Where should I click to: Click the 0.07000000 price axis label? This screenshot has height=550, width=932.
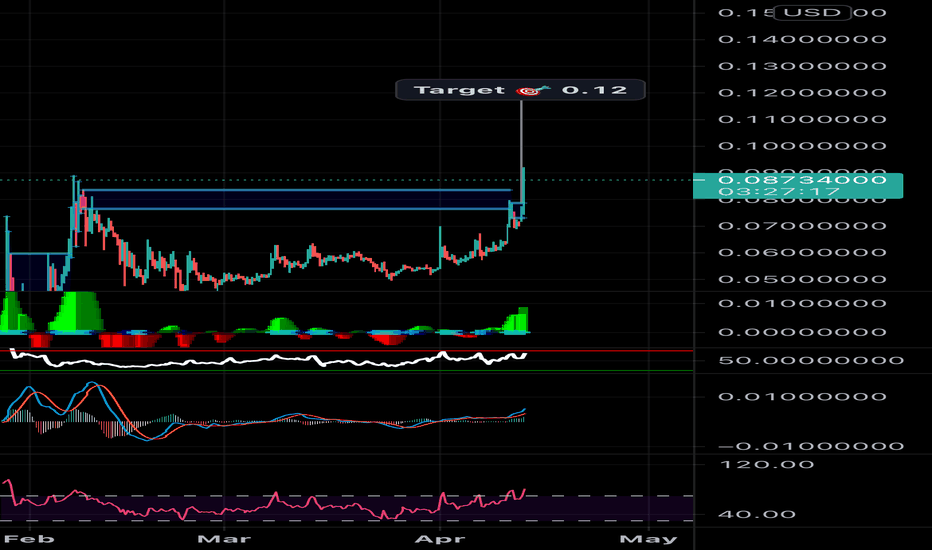pyautogui.click(x=802, y=226)
